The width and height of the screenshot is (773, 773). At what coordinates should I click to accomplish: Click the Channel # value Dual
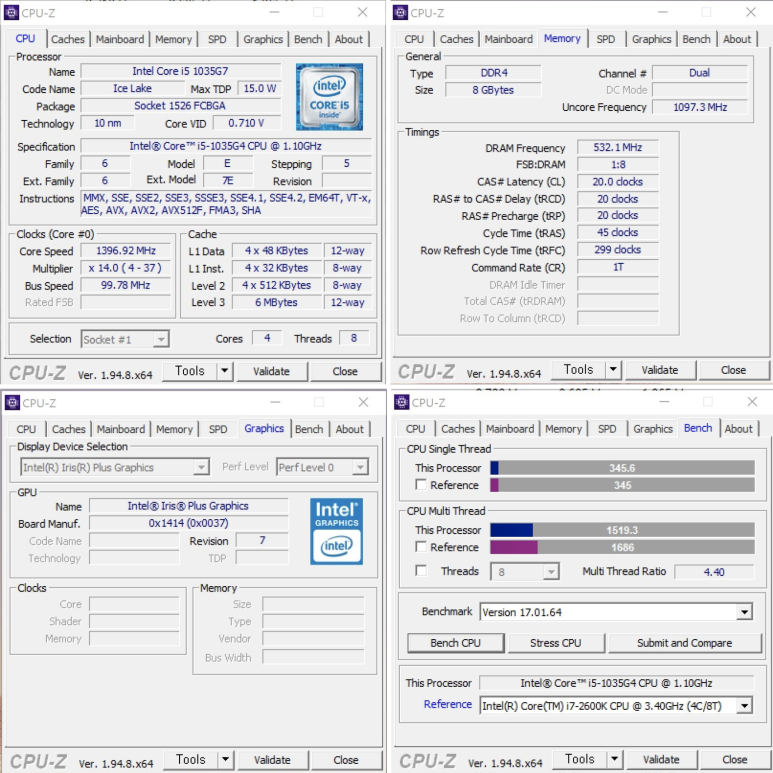[x=700, y=72]
